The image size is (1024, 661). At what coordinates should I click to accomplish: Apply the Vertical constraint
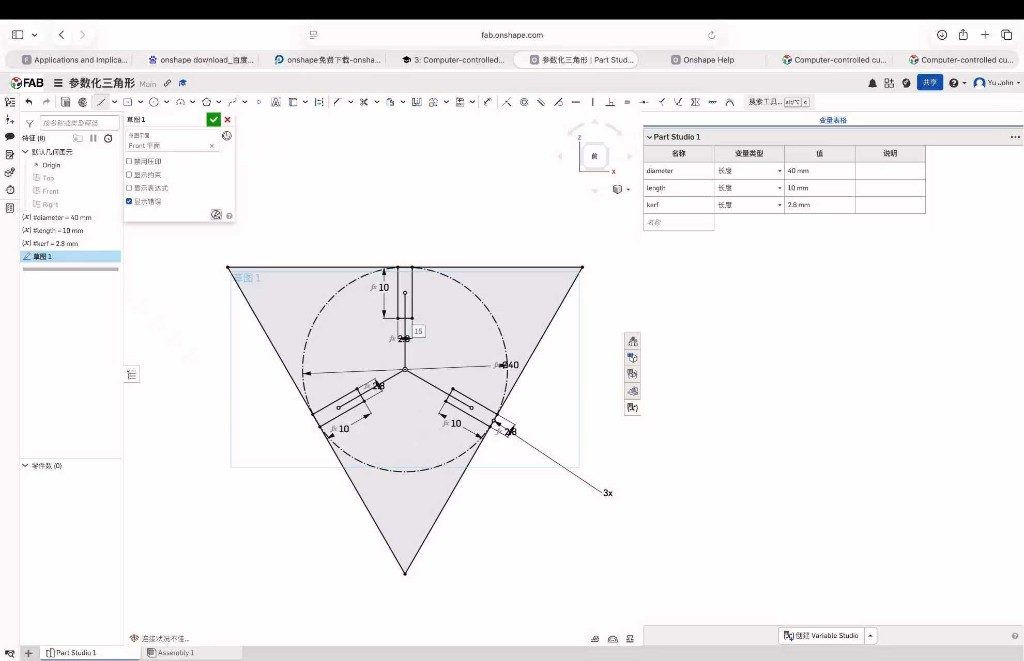click(x=592, y=102)
